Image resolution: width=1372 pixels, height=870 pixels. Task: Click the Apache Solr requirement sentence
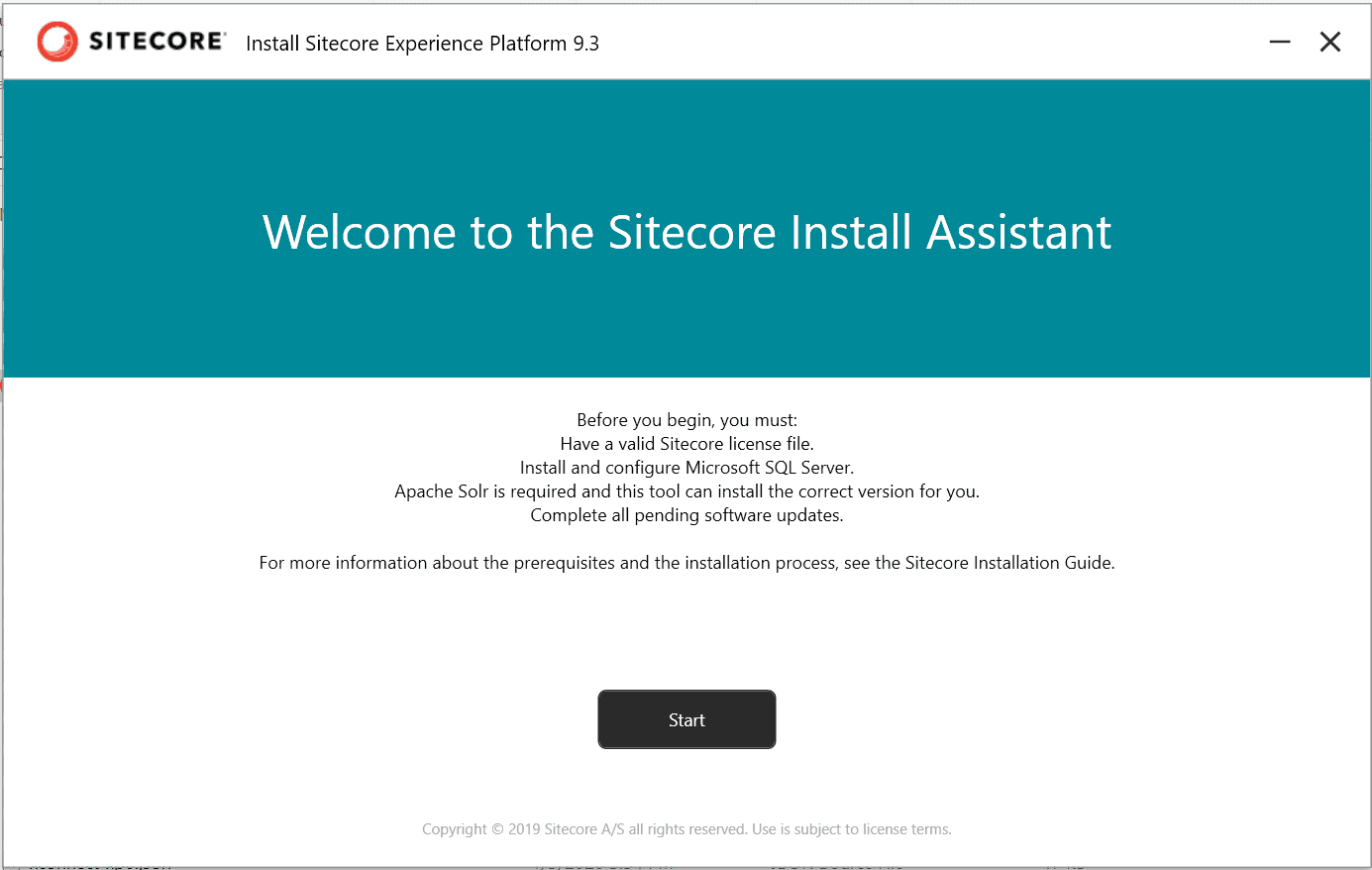[686, 491]
